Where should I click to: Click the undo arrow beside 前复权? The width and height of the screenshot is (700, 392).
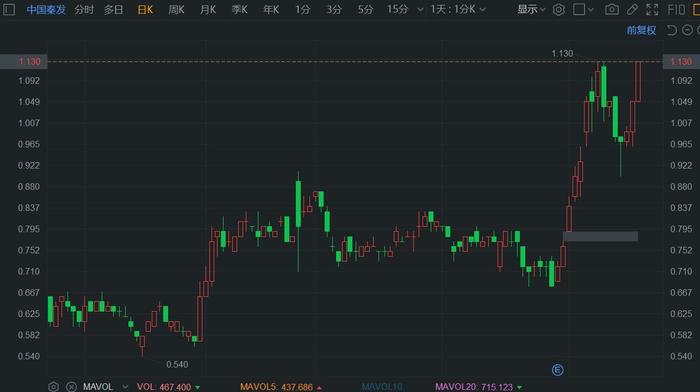tap(671, 30)
